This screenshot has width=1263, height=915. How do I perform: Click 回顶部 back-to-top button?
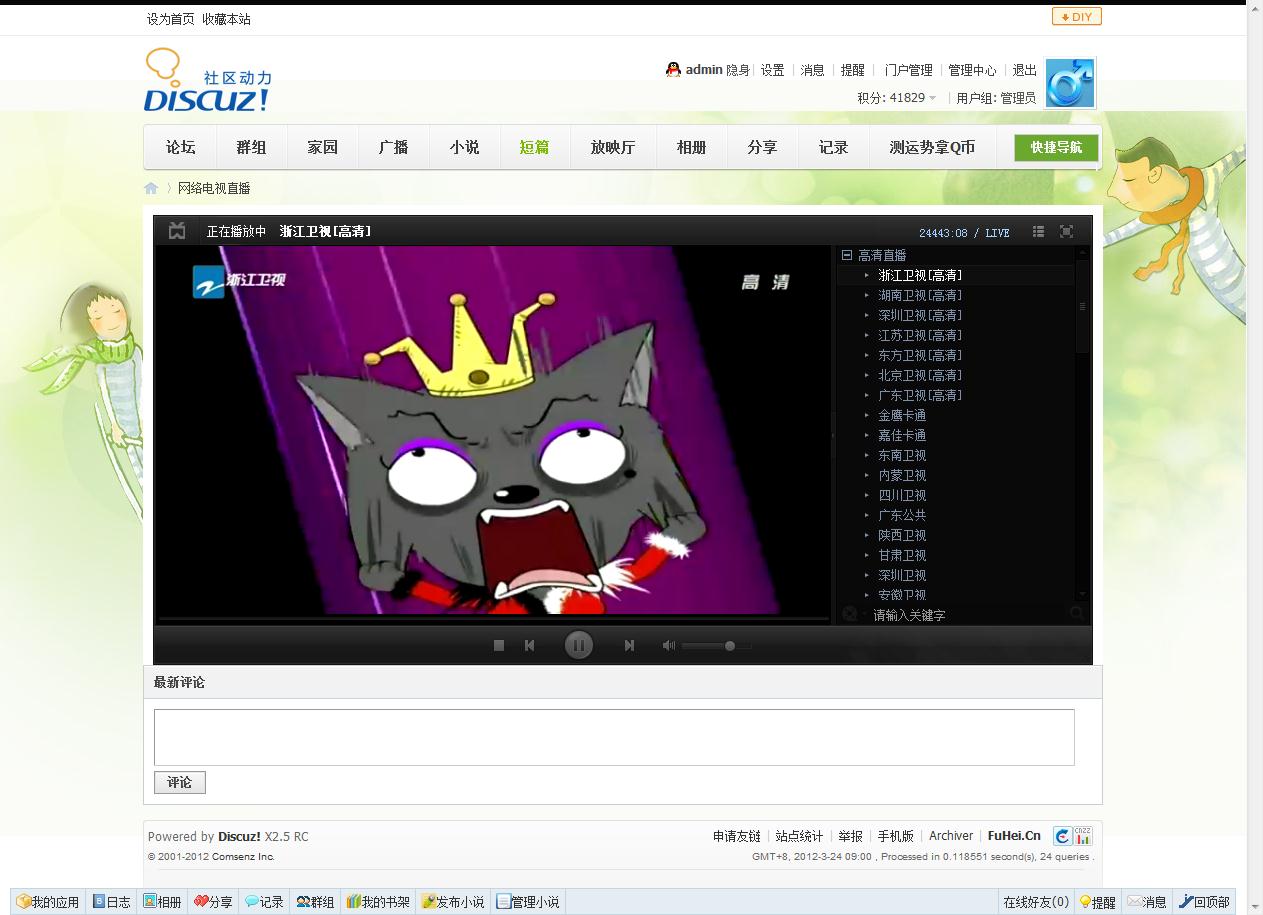point(1204,901)
